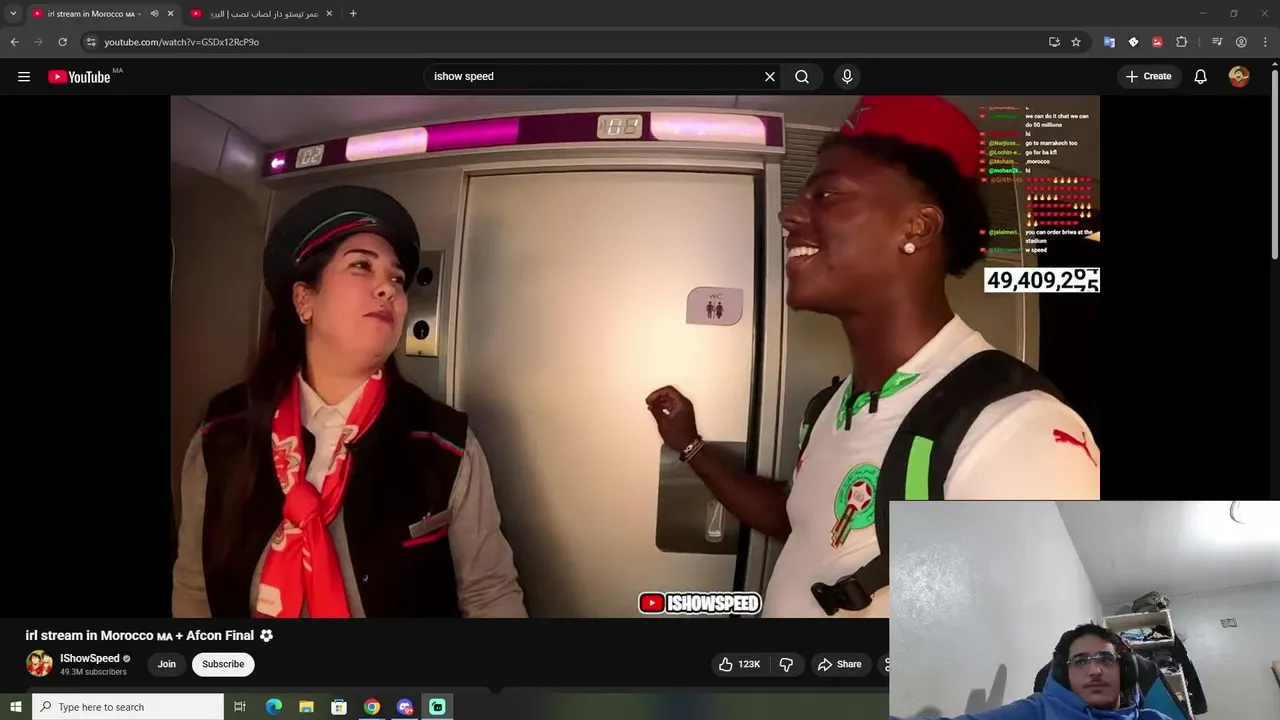The width and height of the screenshot is (1280, 720).
Task: Open Chrome three-dot menu
Action: point(1265,42)
